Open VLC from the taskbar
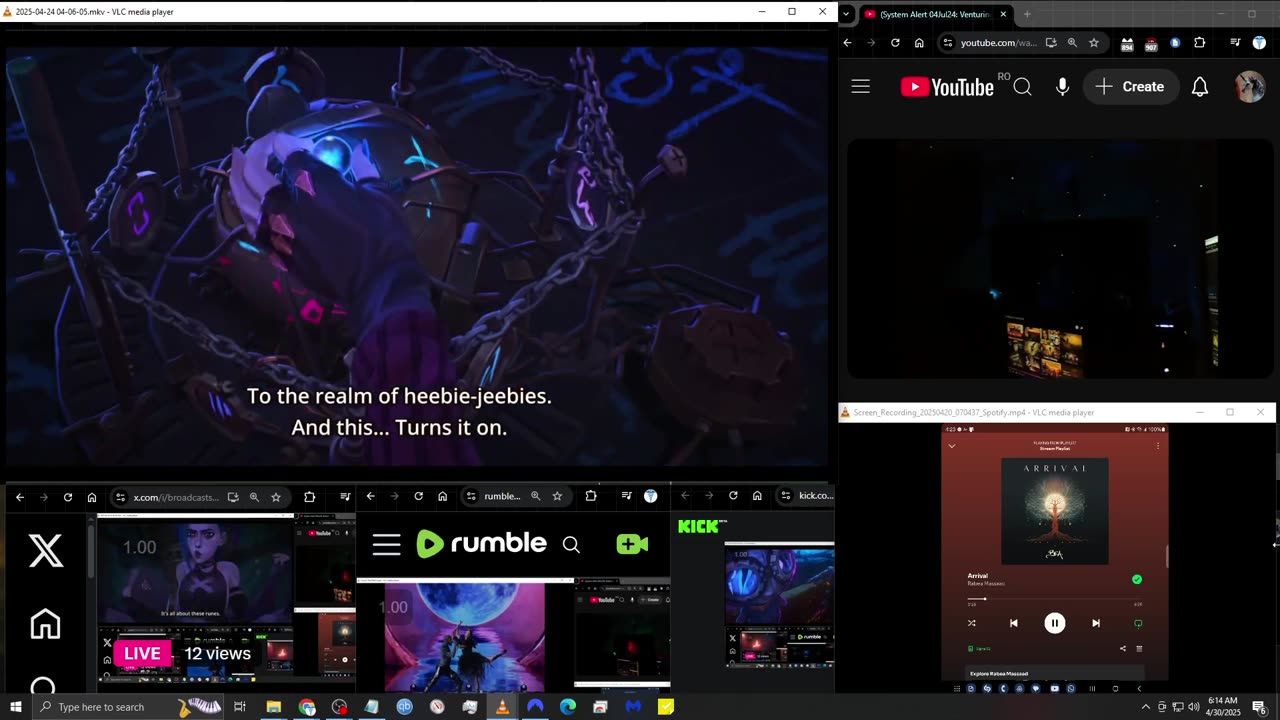1280x720 pixels. (502, 707)
